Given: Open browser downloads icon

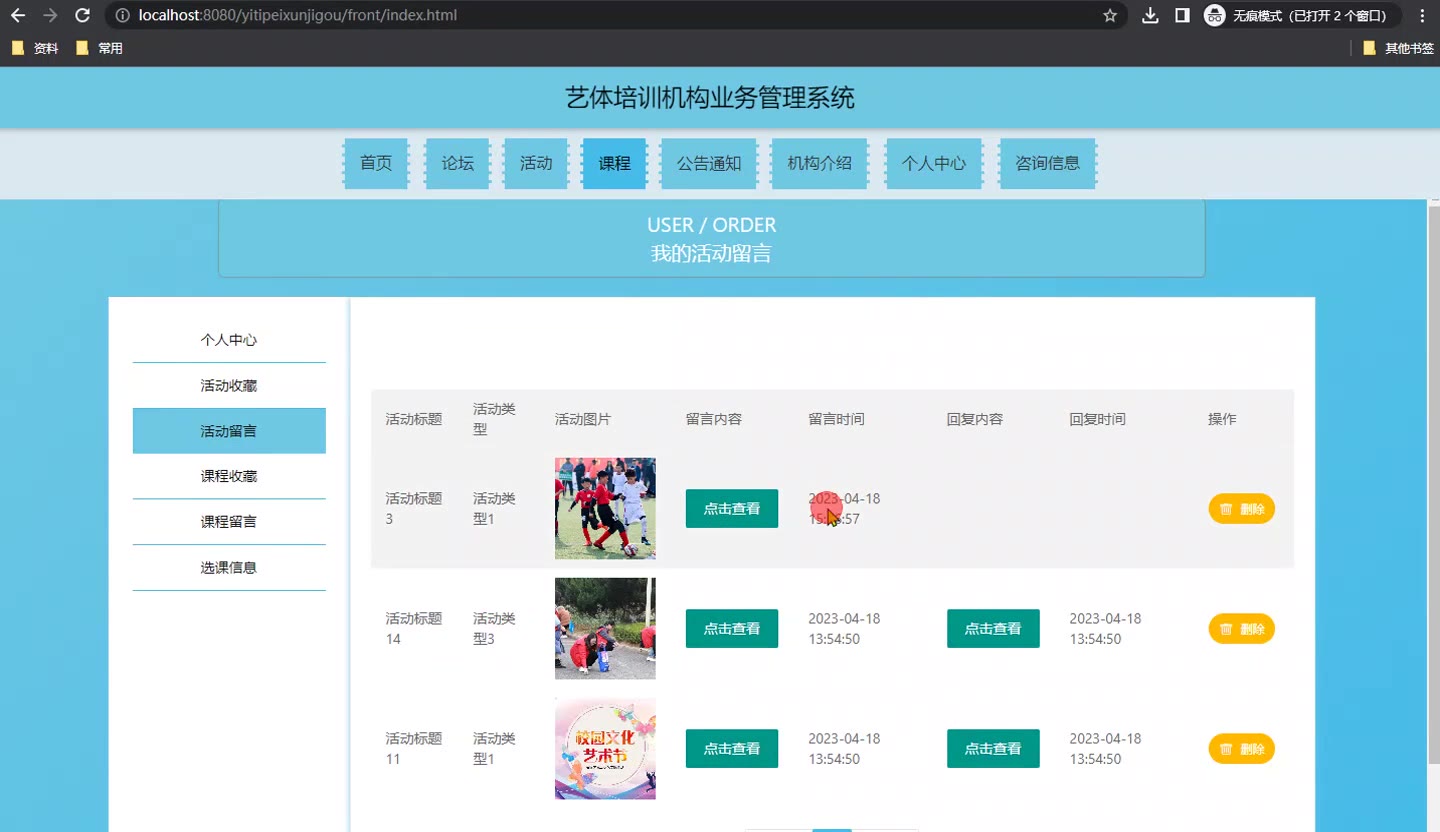Looking at the screenshot, I should 1150,15.
